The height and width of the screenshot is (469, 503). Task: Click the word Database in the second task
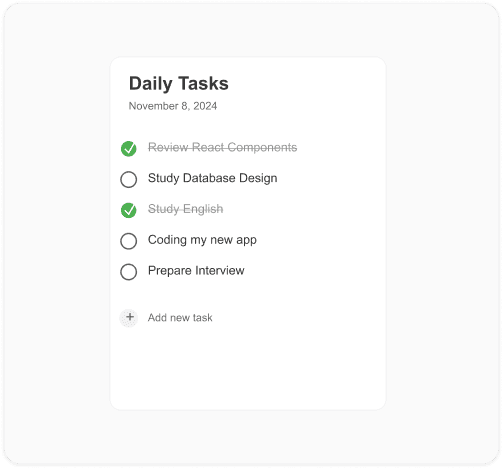[x=209, y=178]
